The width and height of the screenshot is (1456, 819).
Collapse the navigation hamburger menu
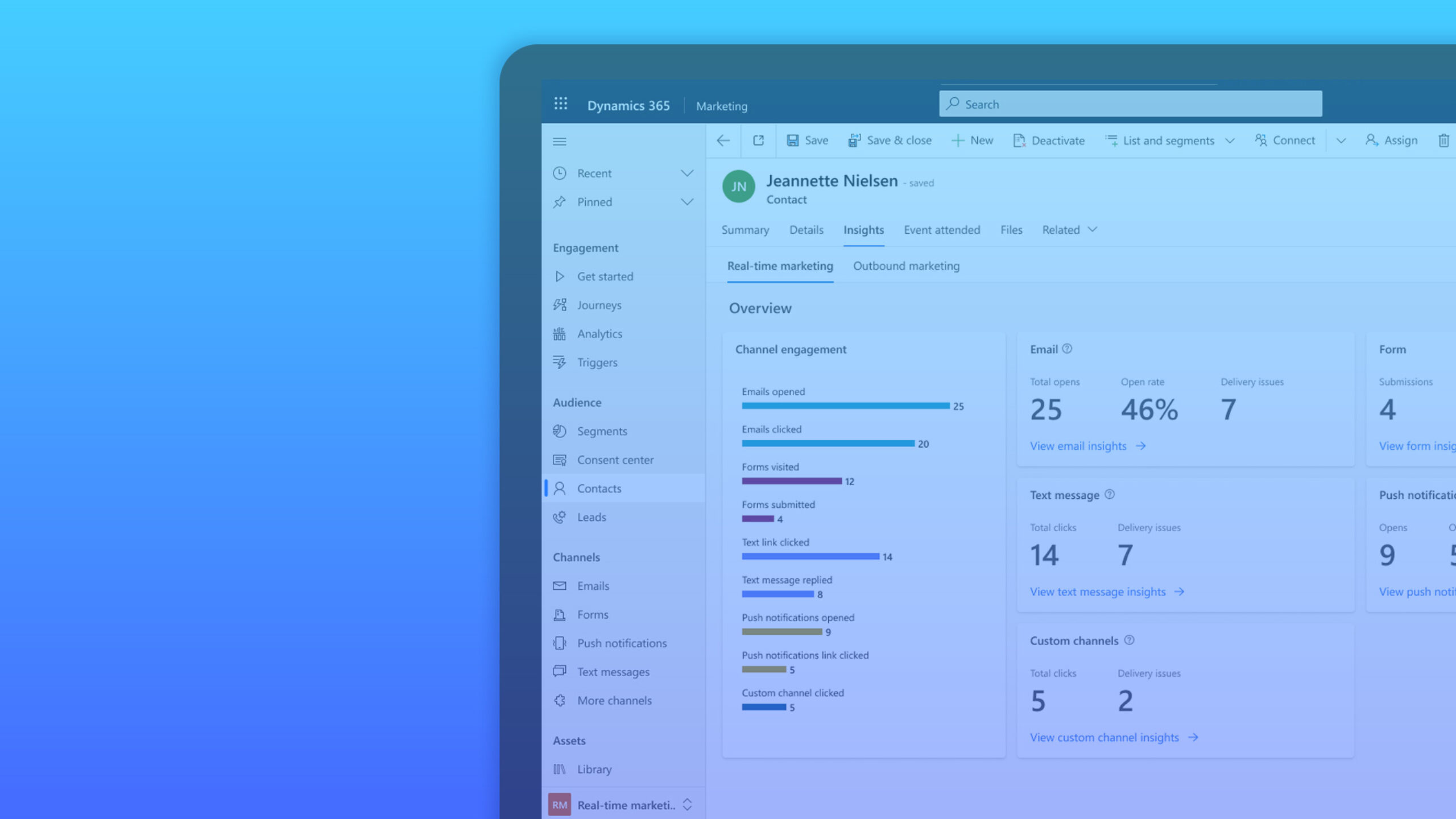coord(560,142)
